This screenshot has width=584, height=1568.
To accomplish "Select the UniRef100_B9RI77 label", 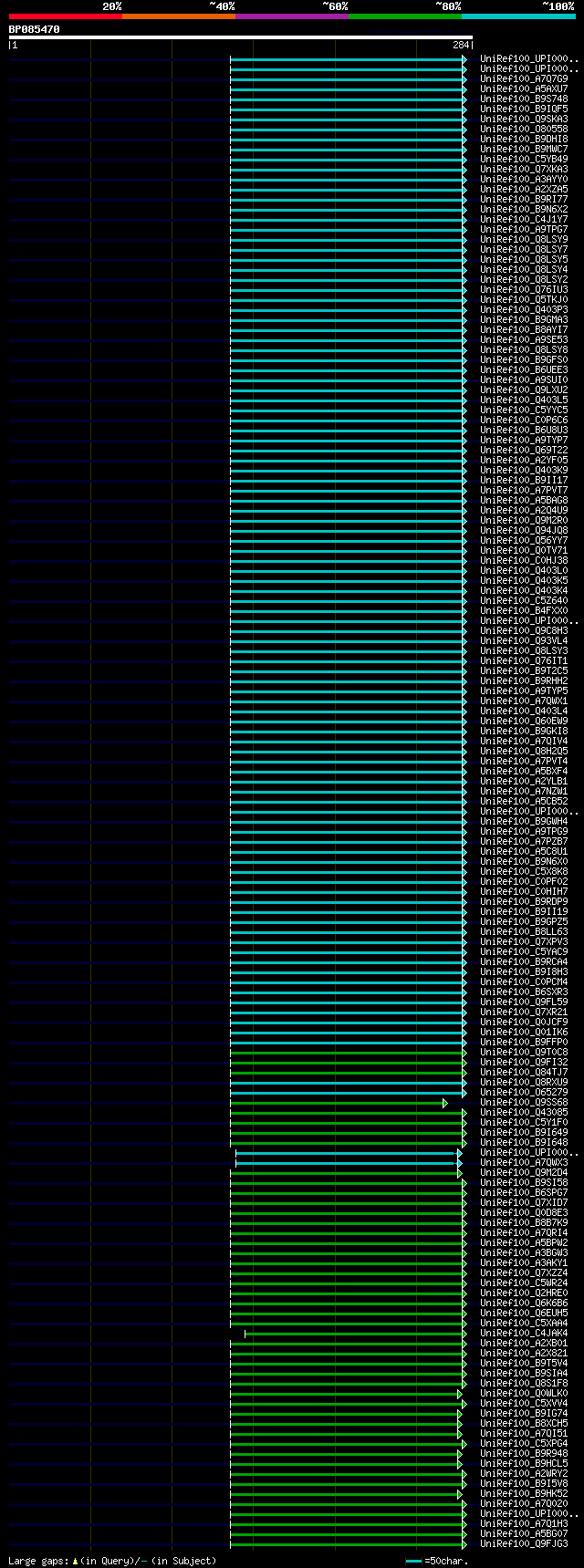I will click(524, 200).
